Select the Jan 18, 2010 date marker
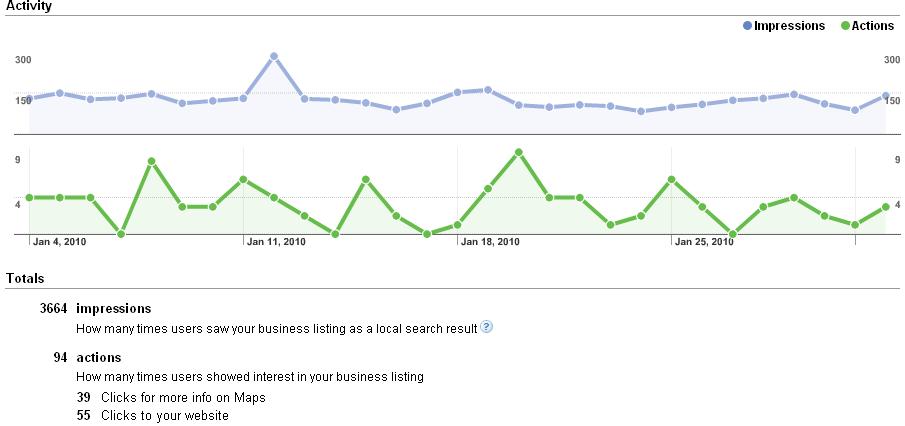The height and width of the screenshot is (426, 905). (x=490, y=241)
